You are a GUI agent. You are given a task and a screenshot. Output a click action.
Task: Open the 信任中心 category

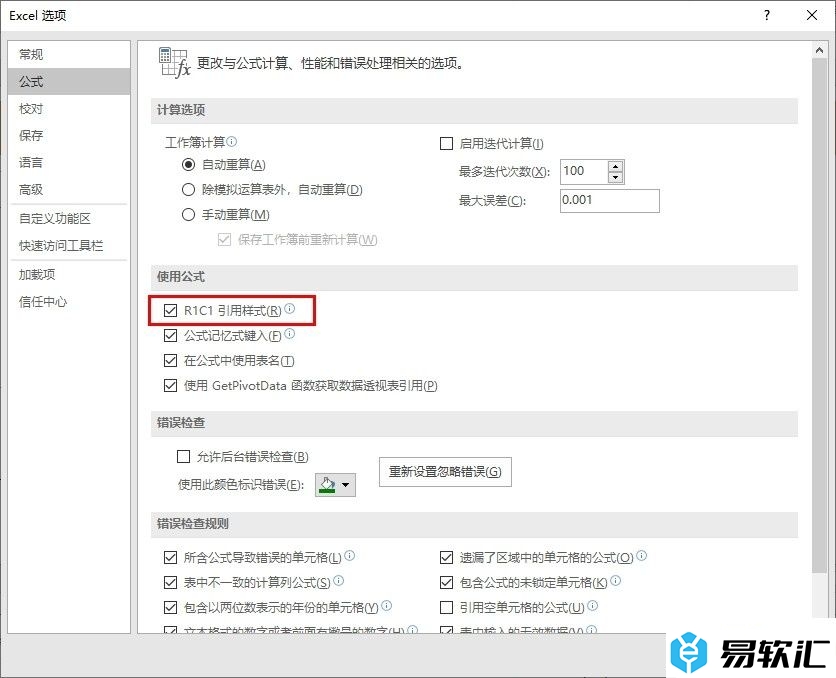click(69, 302)
